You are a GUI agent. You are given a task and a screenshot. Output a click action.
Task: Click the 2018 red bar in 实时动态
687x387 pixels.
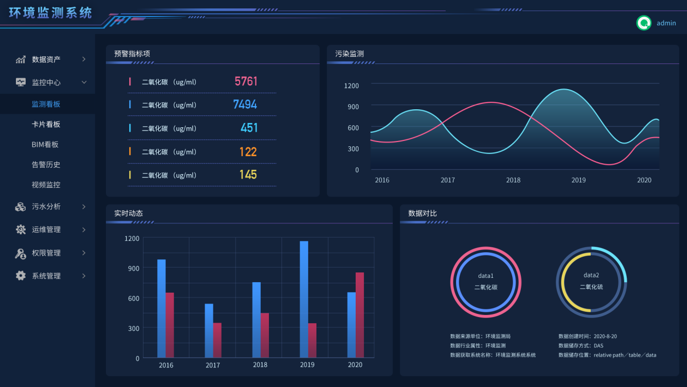pyautogui.click(x=265, y=335)
